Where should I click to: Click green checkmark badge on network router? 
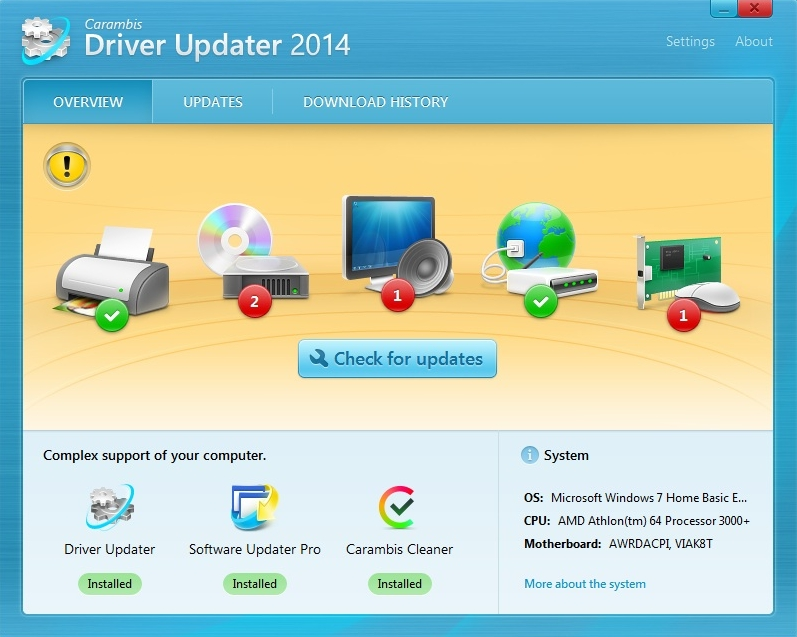pyautogui.click(x=541, y=301)
